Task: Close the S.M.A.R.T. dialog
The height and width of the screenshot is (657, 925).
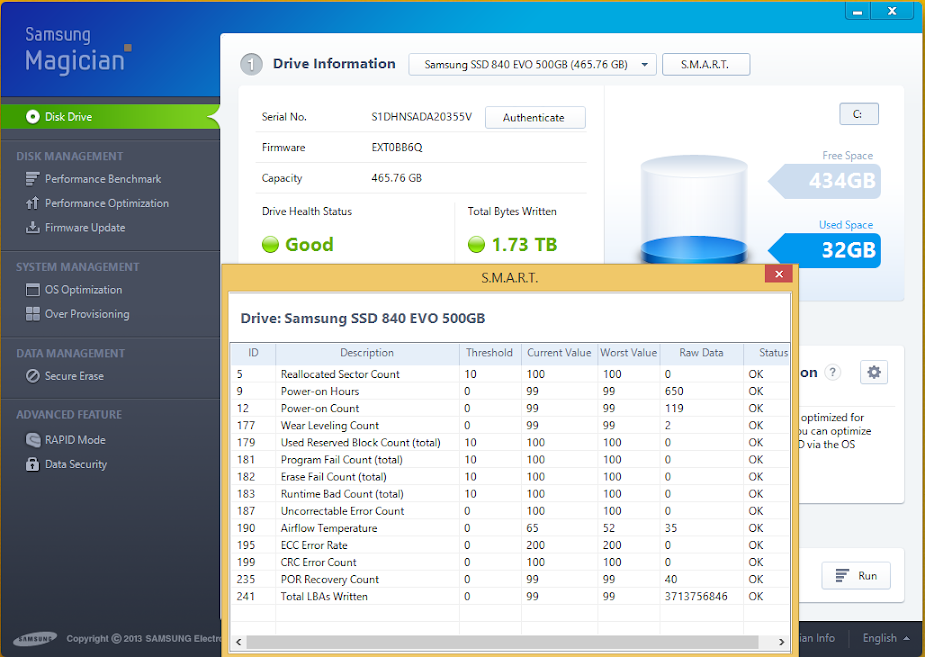Action: point(778,275)
